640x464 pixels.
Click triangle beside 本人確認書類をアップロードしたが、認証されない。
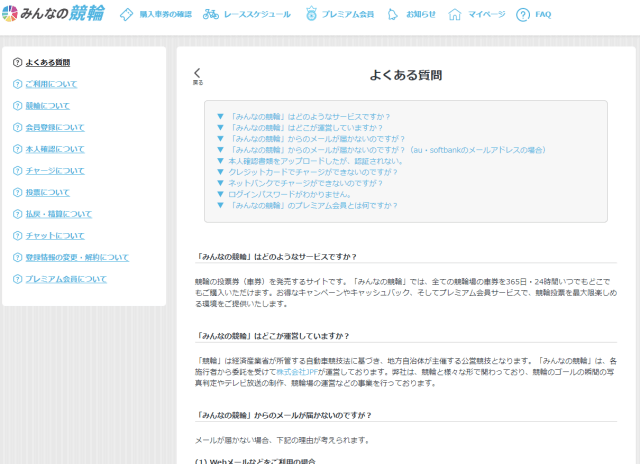(220, 161)
